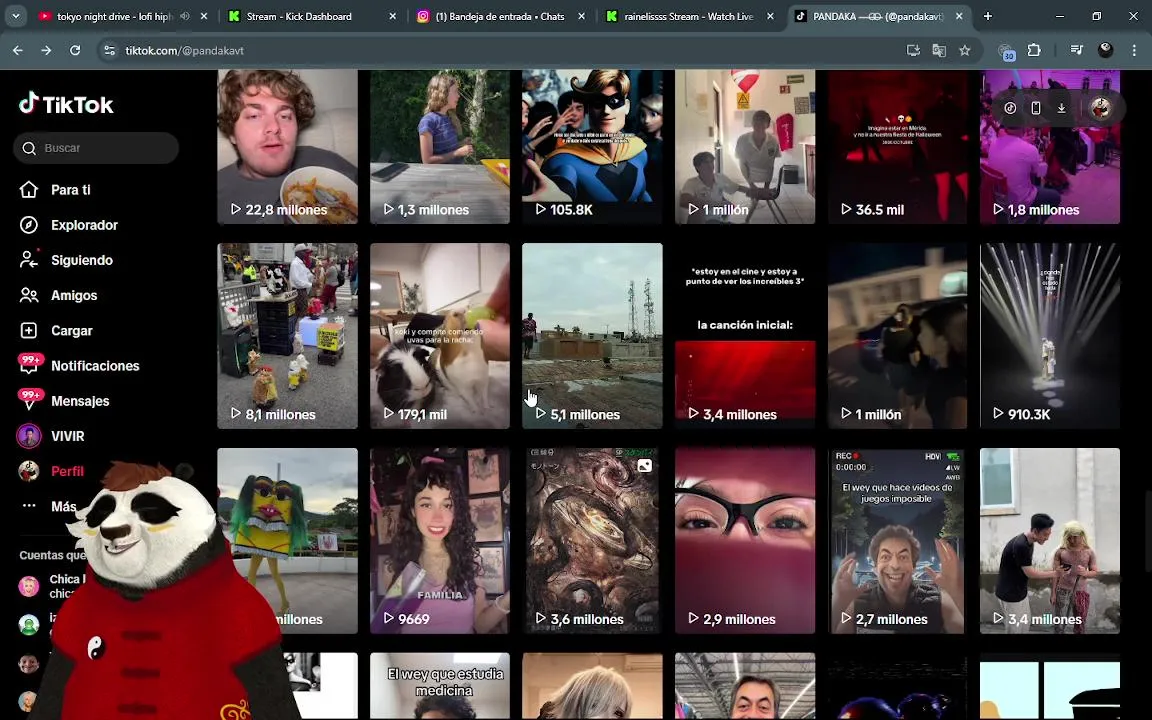
Task: Click the Para ti house icon
Action: tap(29, 190)
